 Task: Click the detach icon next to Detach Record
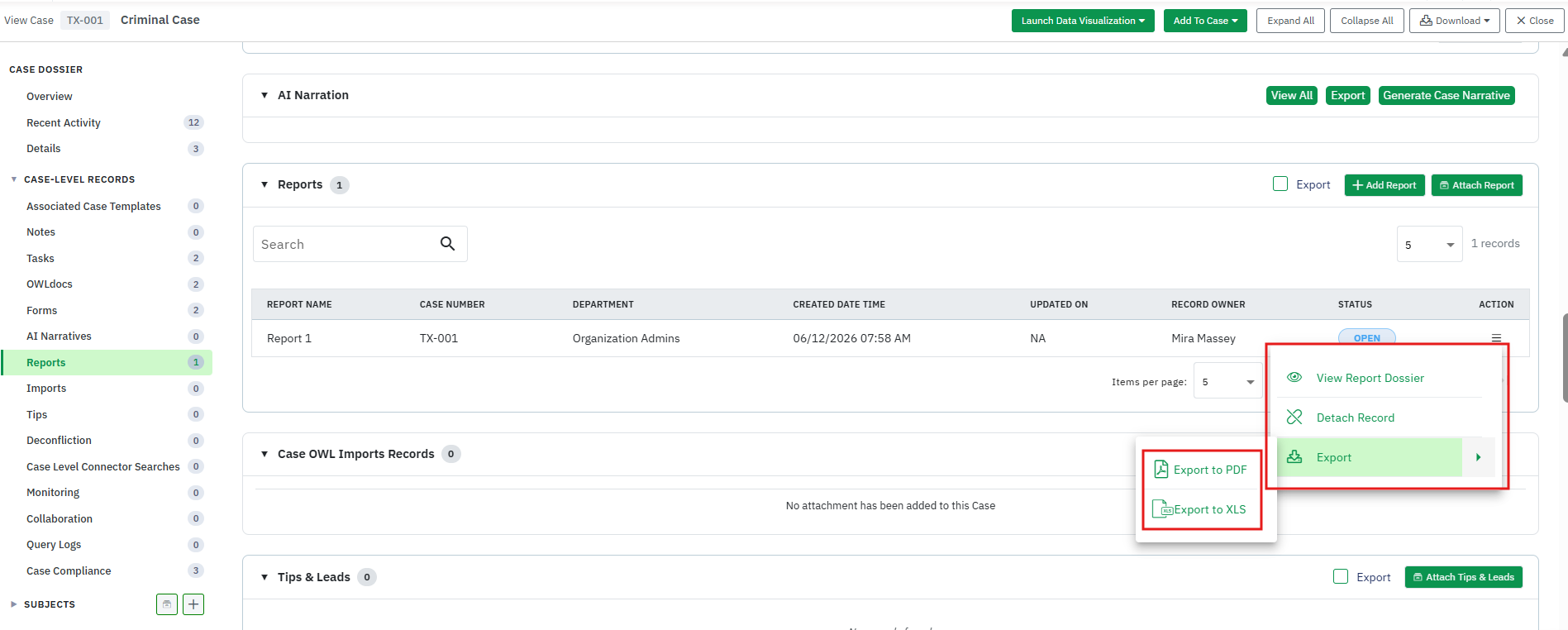[x=1294, y=417]
